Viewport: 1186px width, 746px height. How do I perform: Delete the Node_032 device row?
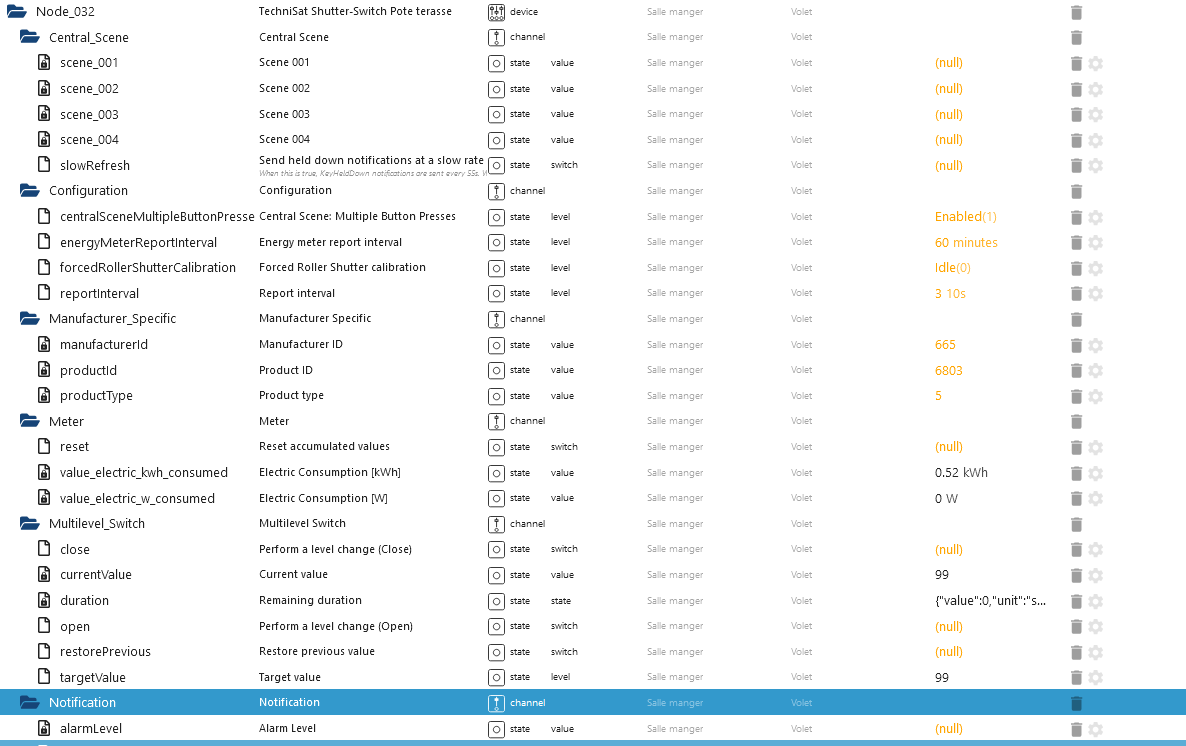(x=1076, y=12)
